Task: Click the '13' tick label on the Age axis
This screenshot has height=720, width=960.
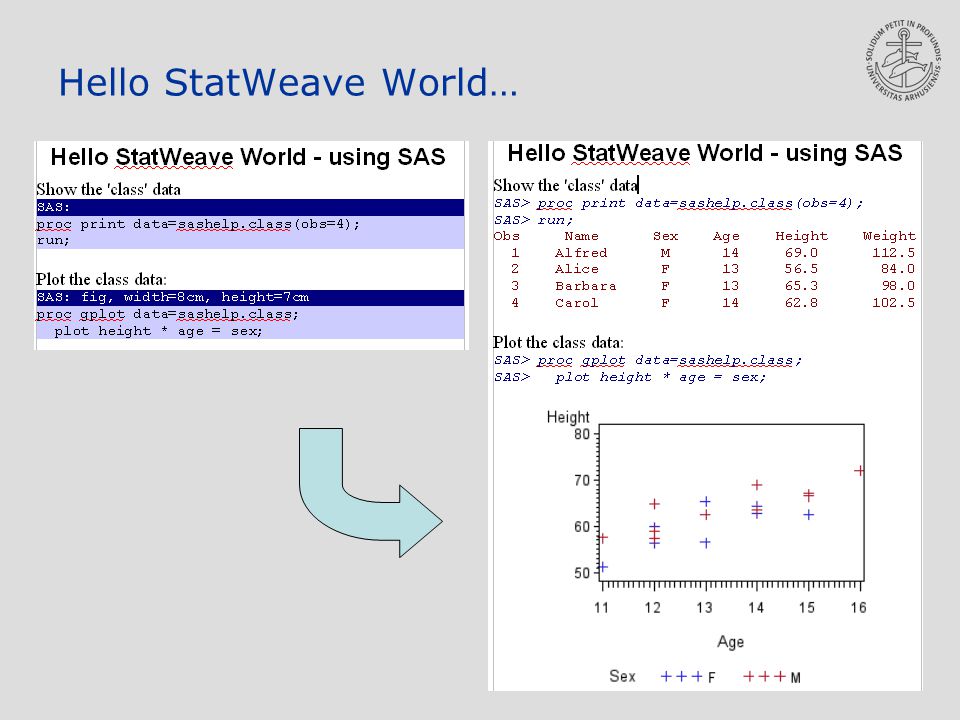Action: tap(704, 607)
